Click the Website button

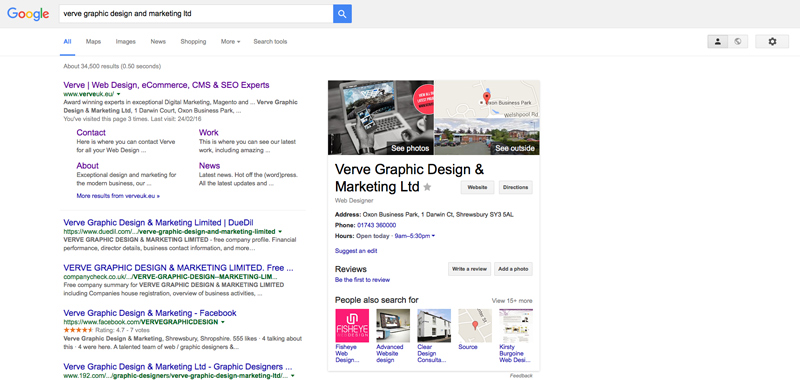(x=478, y=187)
